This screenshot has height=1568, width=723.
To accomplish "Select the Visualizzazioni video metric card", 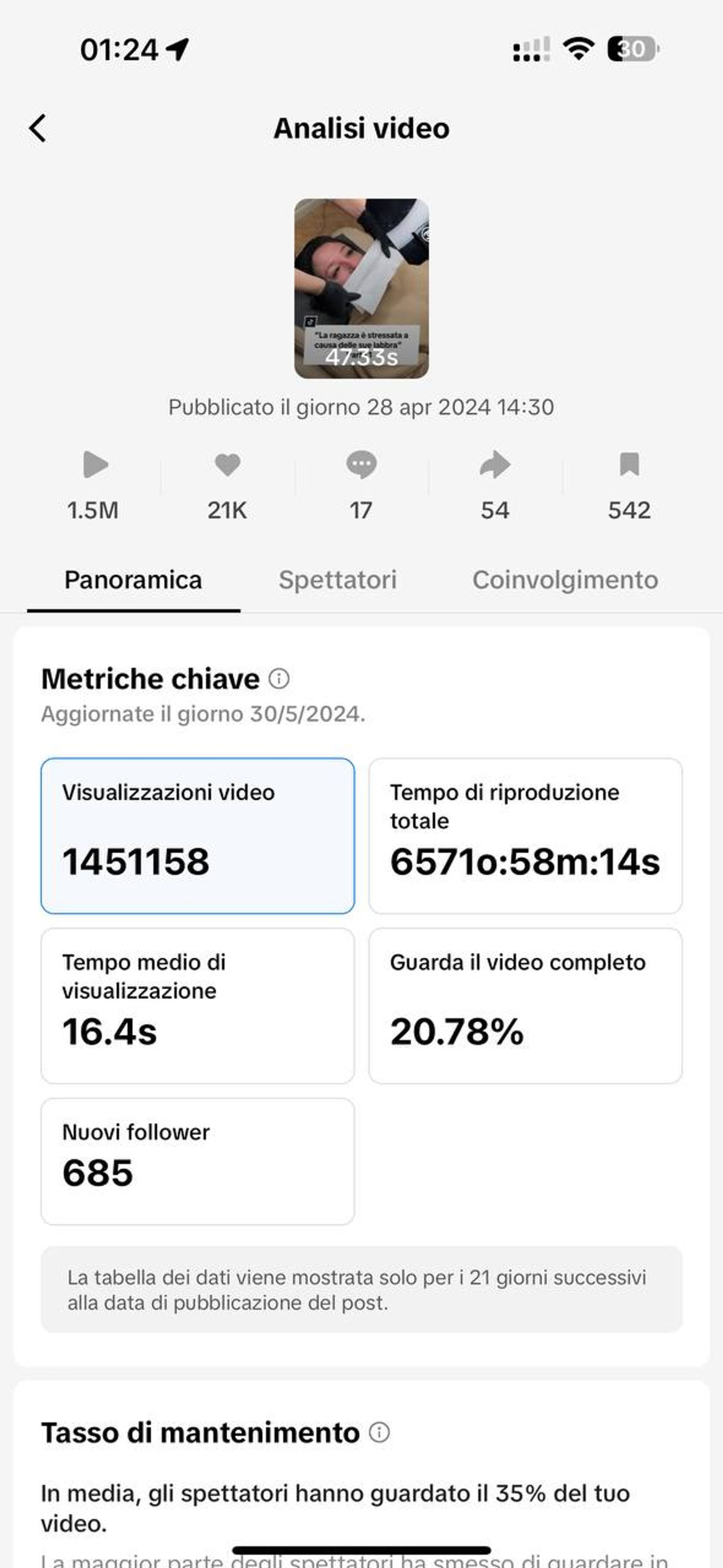I will point(198,836).
